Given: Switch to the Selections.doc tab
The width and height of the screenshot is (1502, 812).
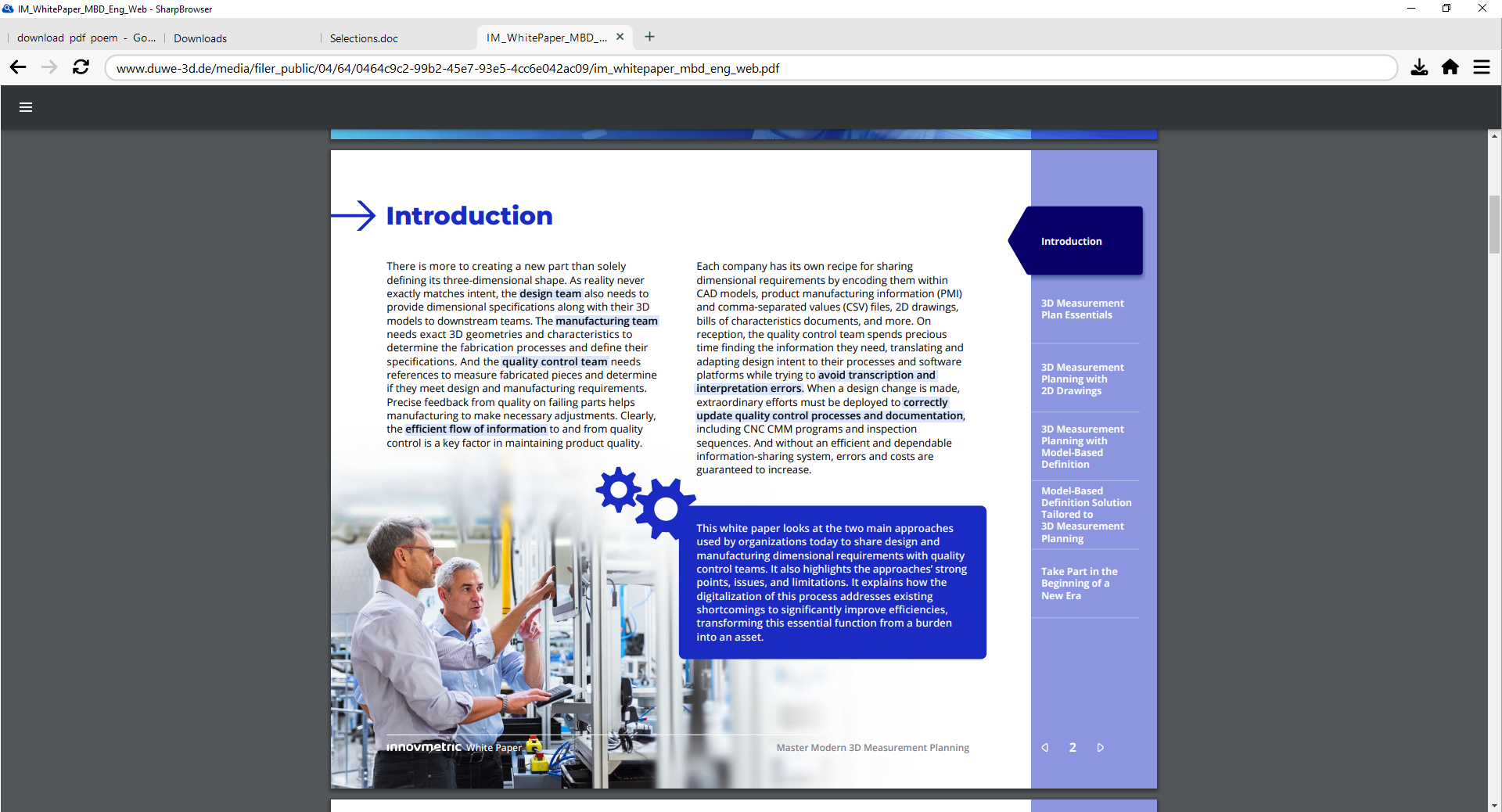Looking at the screenshot, I should point(364,38).
